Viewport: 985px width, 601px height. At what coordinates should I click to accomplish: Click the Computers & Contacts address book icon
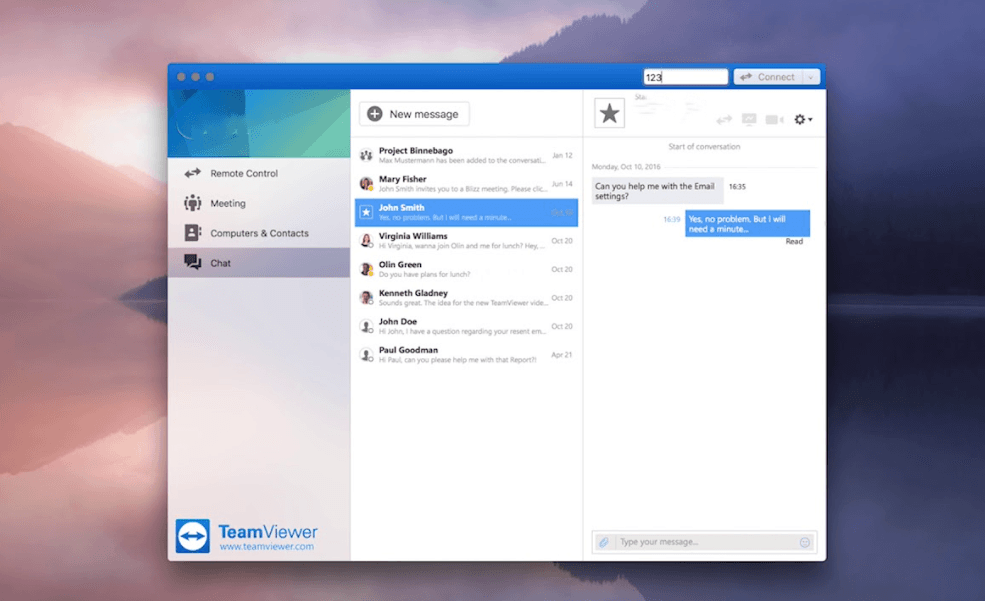tap(193, 233)
